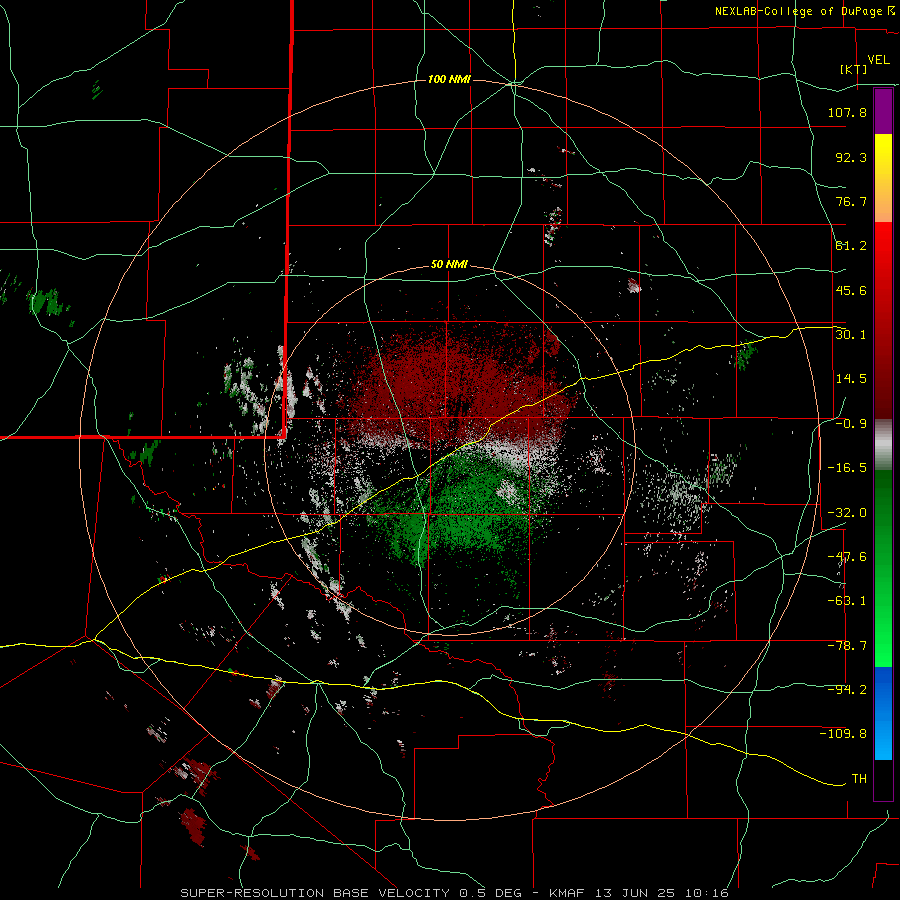This screenshot has height=900, width=900.
Task: Select the -16.5 scale value
Action: pyautogui.click(x=847, y=468)
